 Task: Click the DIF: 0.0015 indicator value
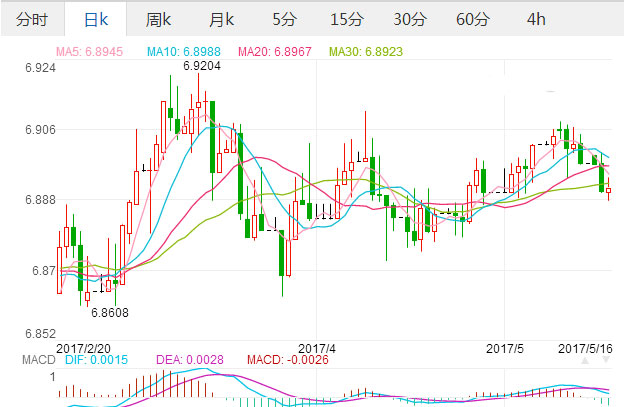[96, 360]
